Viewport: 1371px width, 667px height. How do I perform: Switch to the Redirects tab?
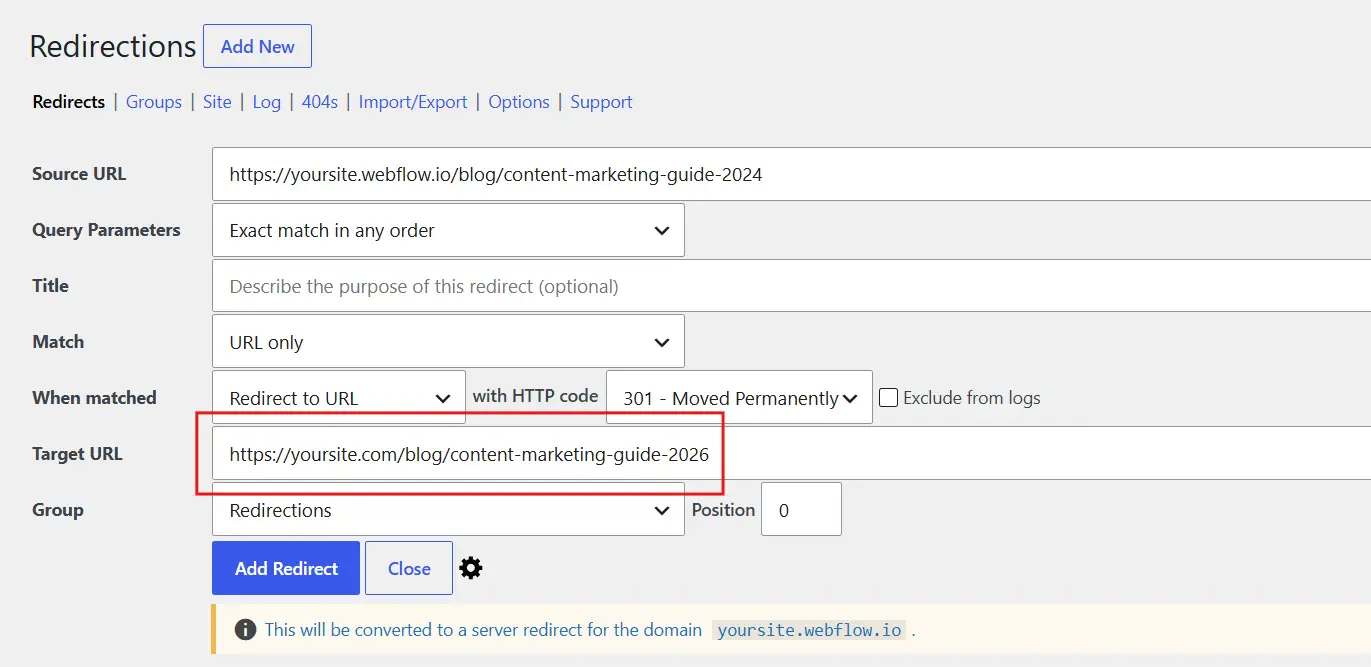[69, 102]
